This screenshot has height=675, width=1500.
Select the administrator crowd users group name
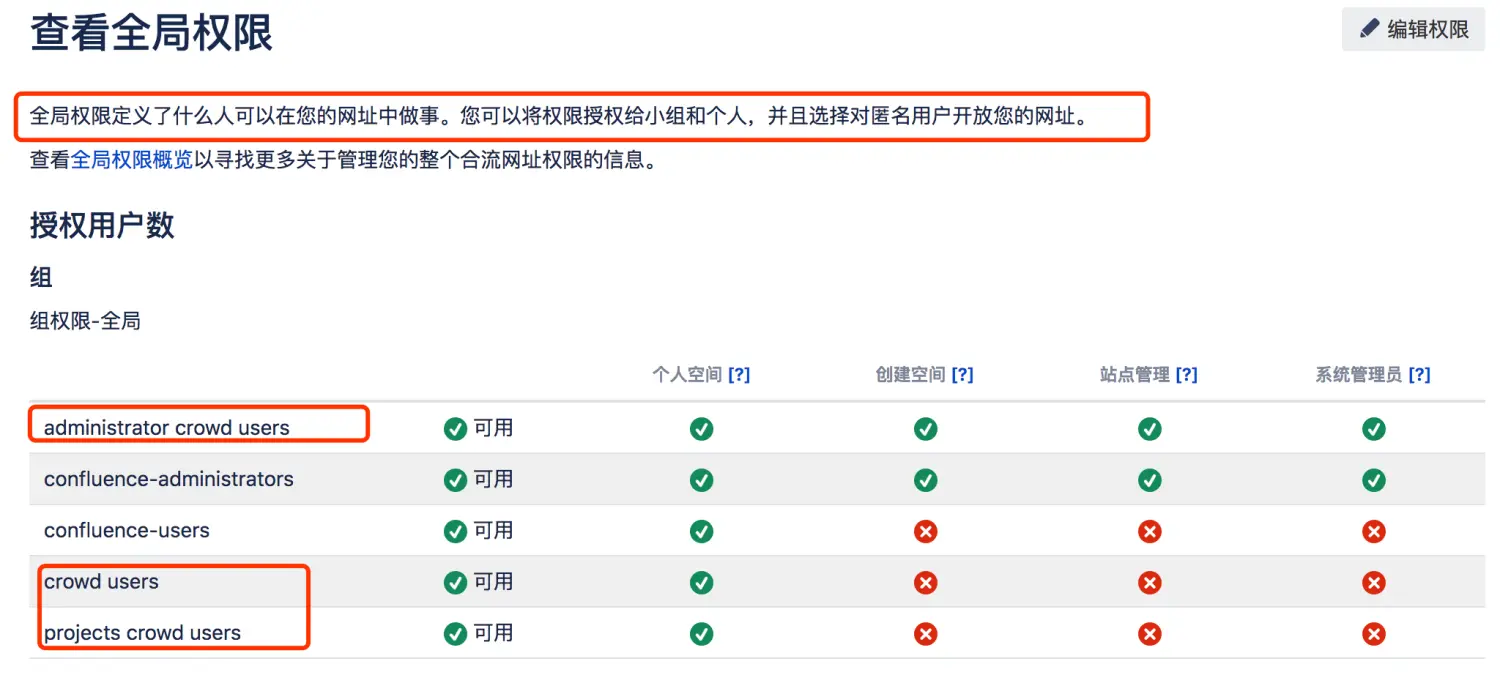tap(167, 428)
